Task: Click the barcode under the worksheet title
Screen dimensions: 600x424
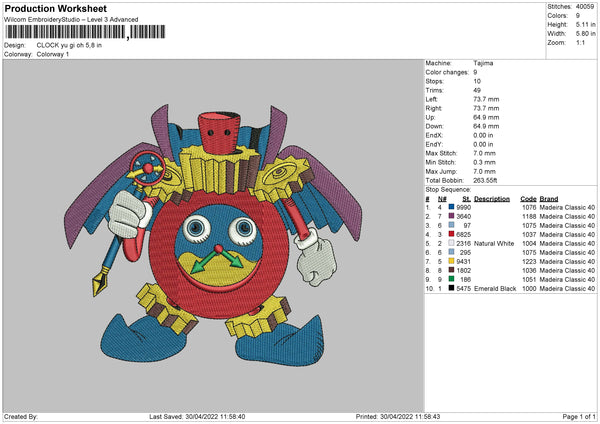Action: [85, 32]
